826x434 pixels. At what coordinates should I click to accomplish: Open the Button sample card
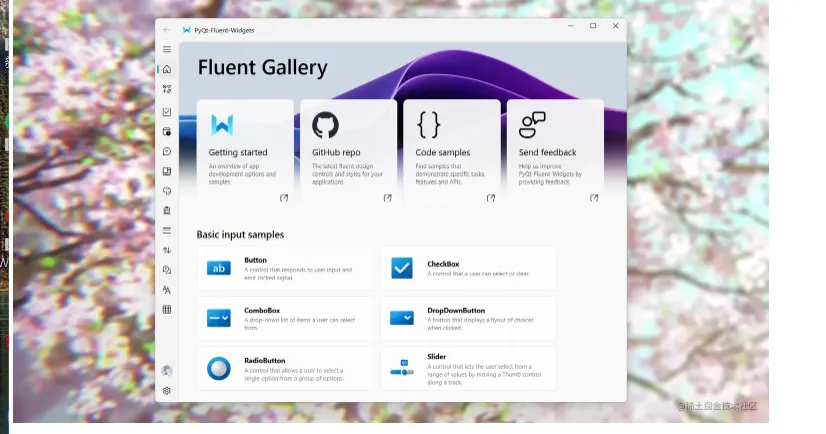point(285,268)
